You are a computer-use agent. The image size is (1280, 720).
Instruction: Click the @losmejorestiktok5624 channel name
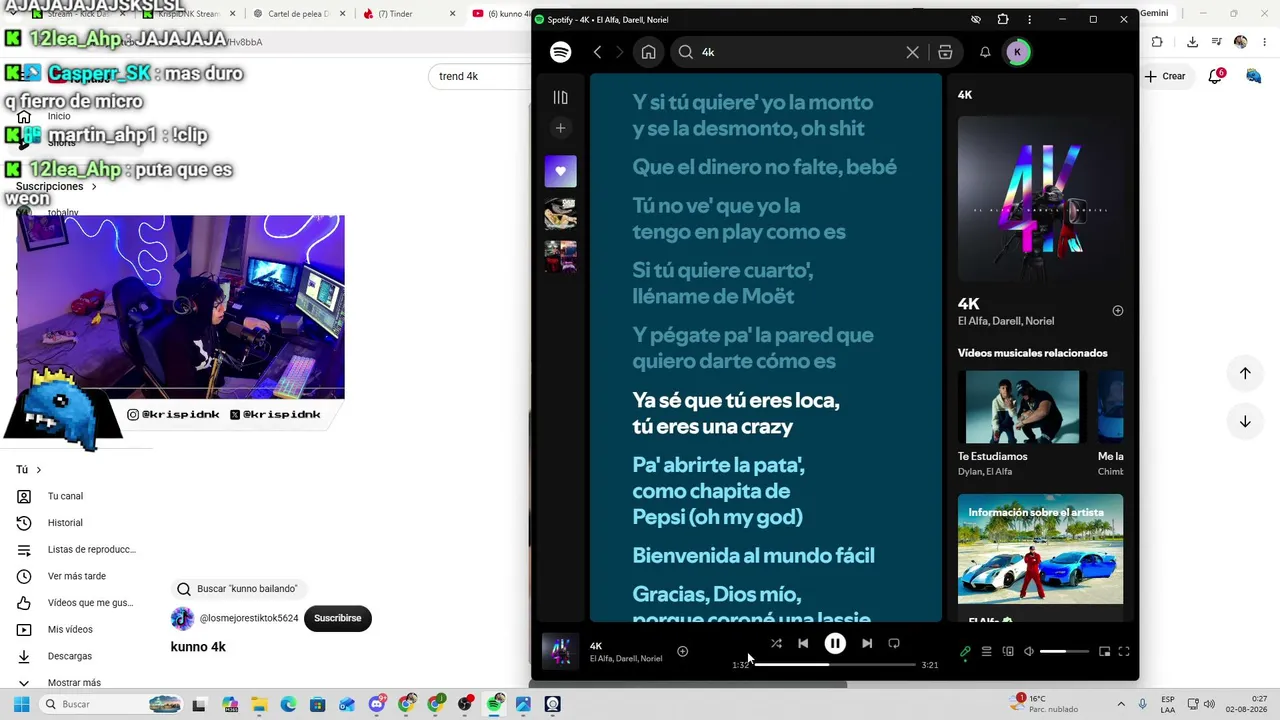(x=249, y=618)
